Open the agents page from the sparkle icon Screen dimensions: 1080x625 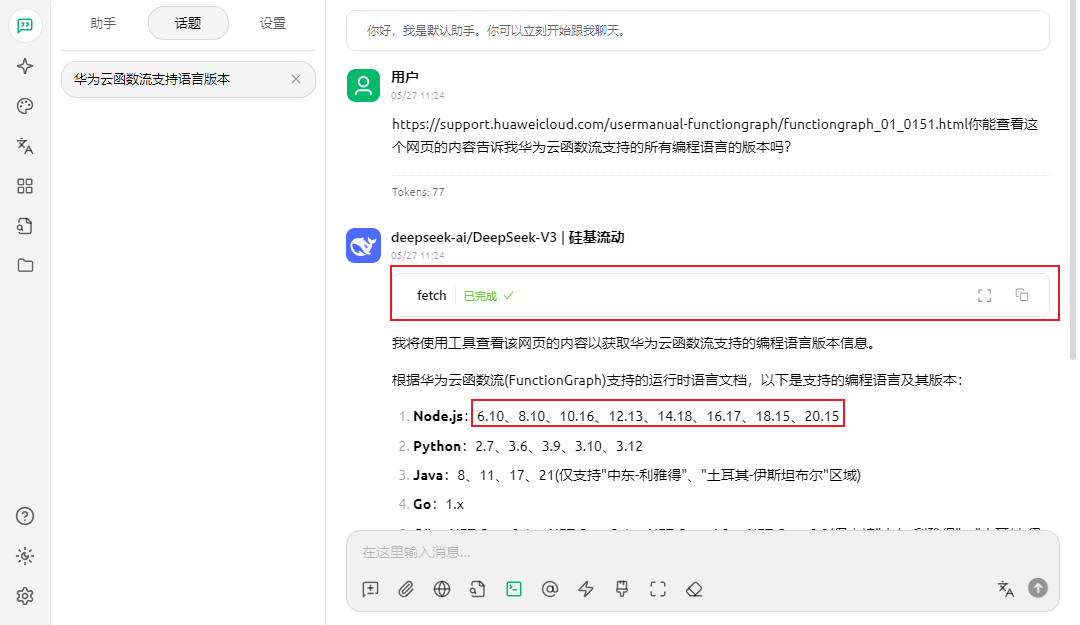tap(25, 66)
